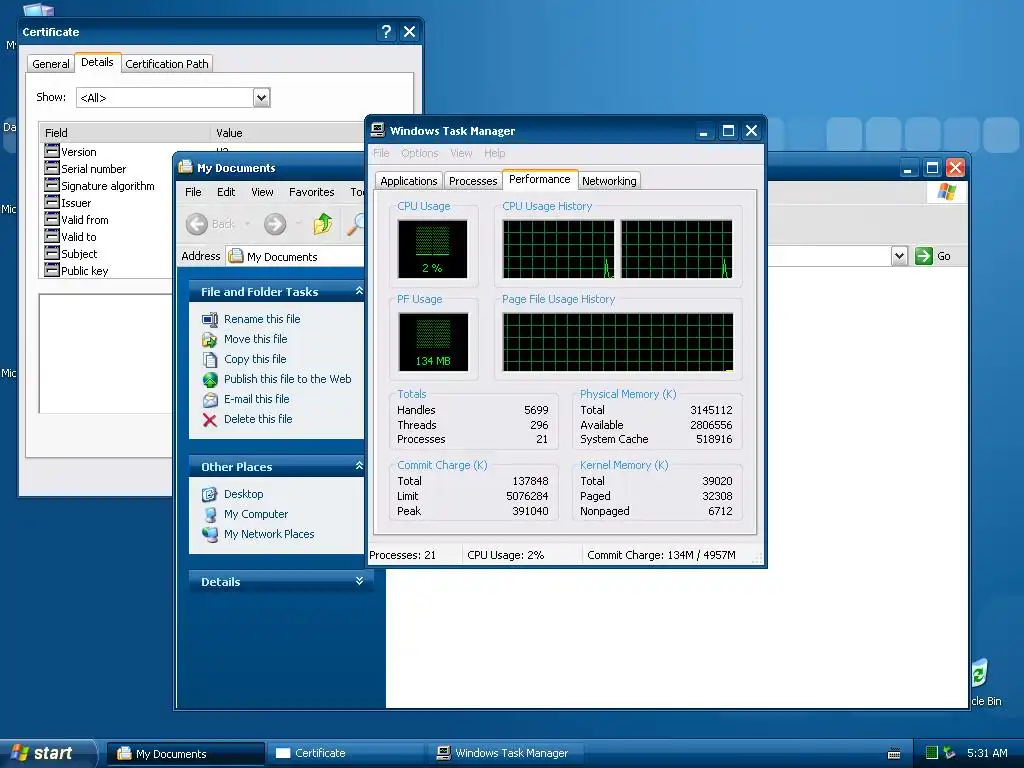Open the File menu in My Documents
Viewport: 1024px width, 768px height.
coord(193,192)
